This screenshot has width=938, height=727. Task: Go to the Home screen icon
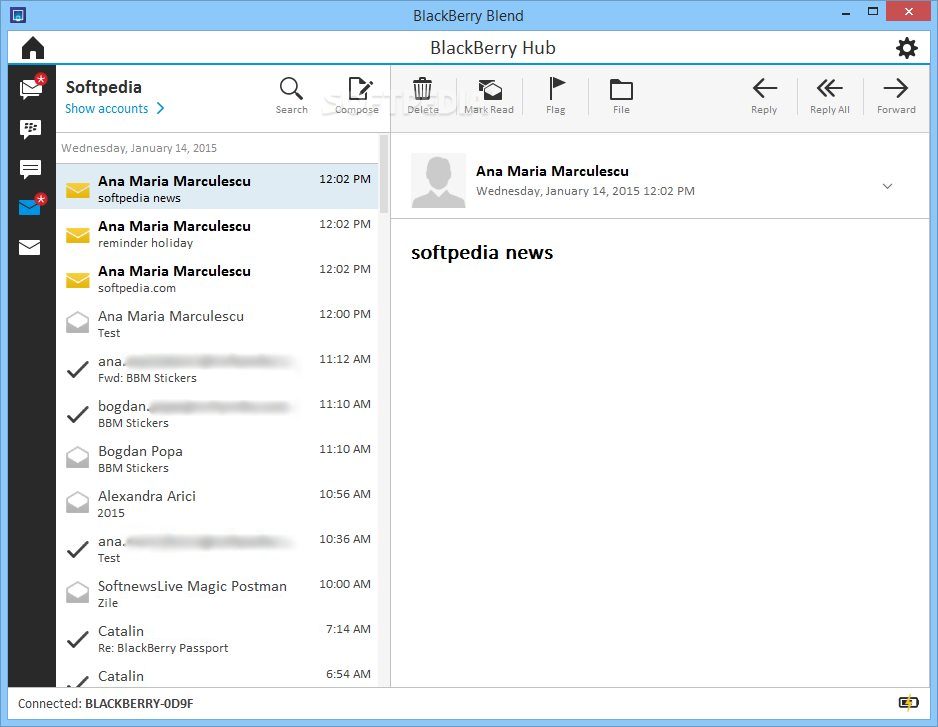coord(33,48)
